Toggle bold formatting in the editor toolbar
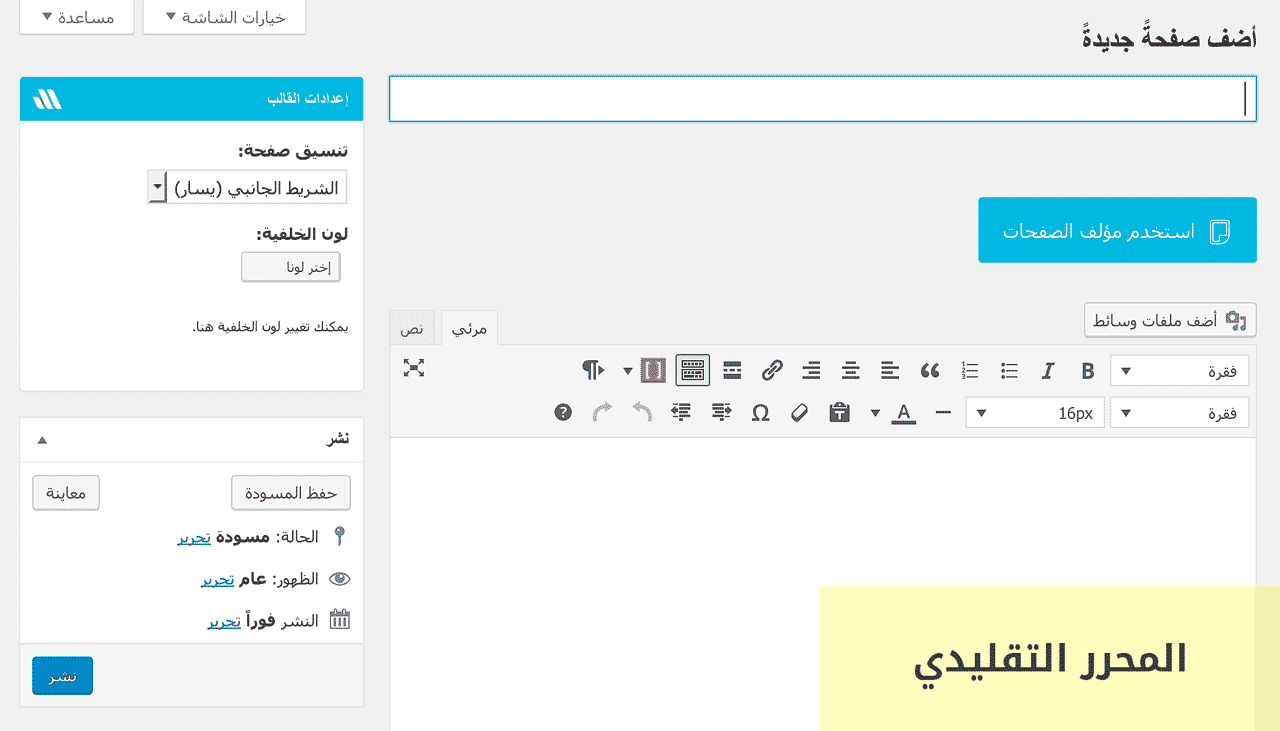Screen dimensions: 1280x731 [1088, 371]
